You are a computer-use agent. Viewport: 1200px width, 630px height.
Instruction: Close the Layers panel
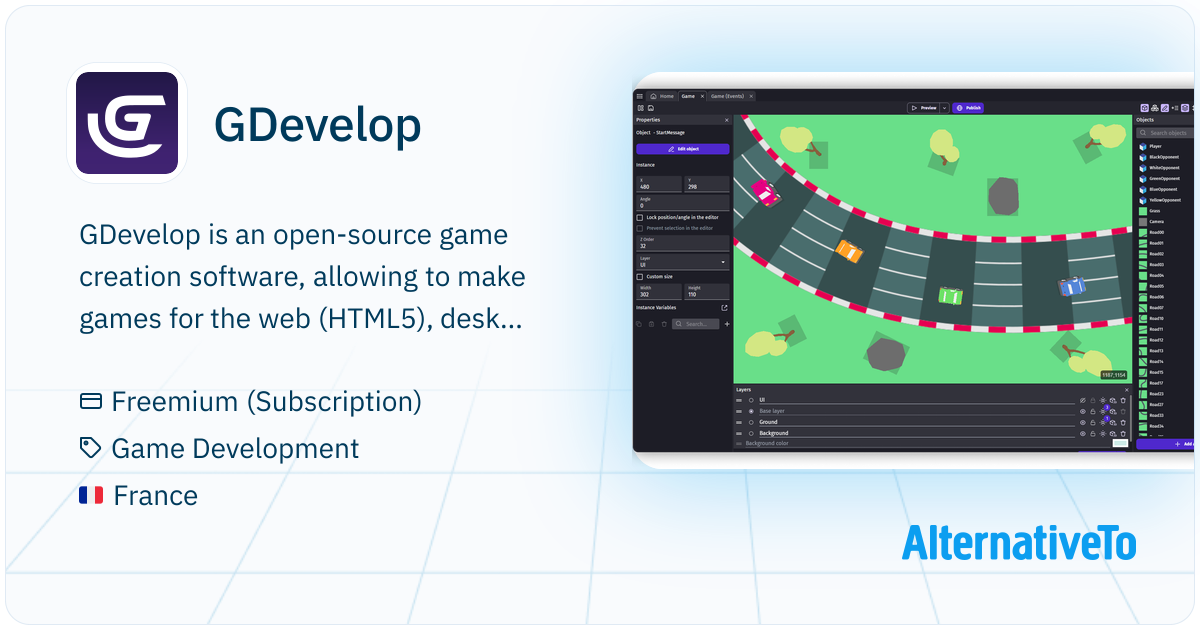click(x=1127, y=389)
